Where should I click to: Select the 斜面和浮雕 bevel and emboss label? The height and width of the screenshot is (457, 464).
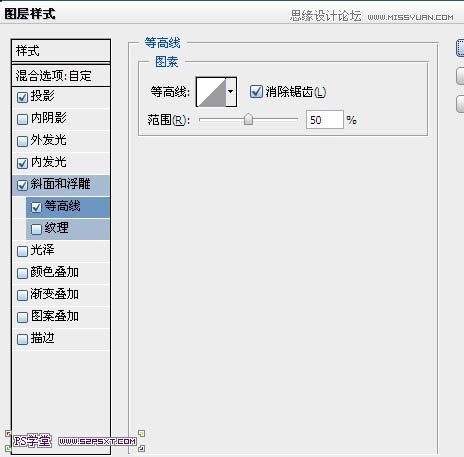[61, 184]
